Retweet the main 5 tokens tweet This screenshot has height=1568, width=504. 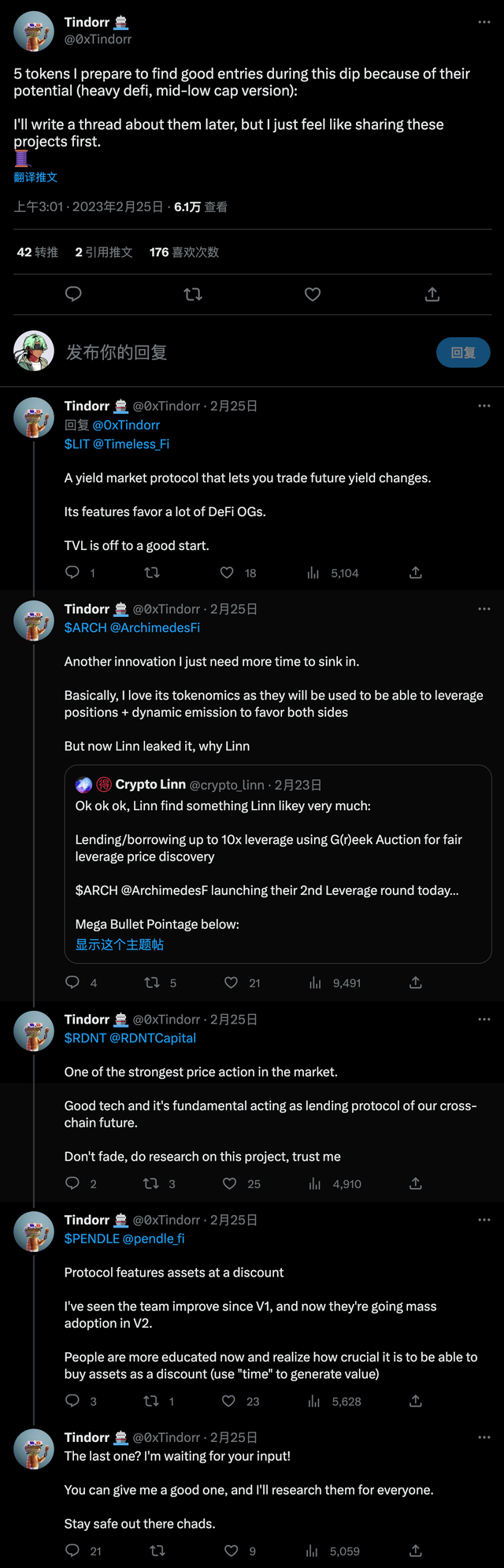[193, 295]
